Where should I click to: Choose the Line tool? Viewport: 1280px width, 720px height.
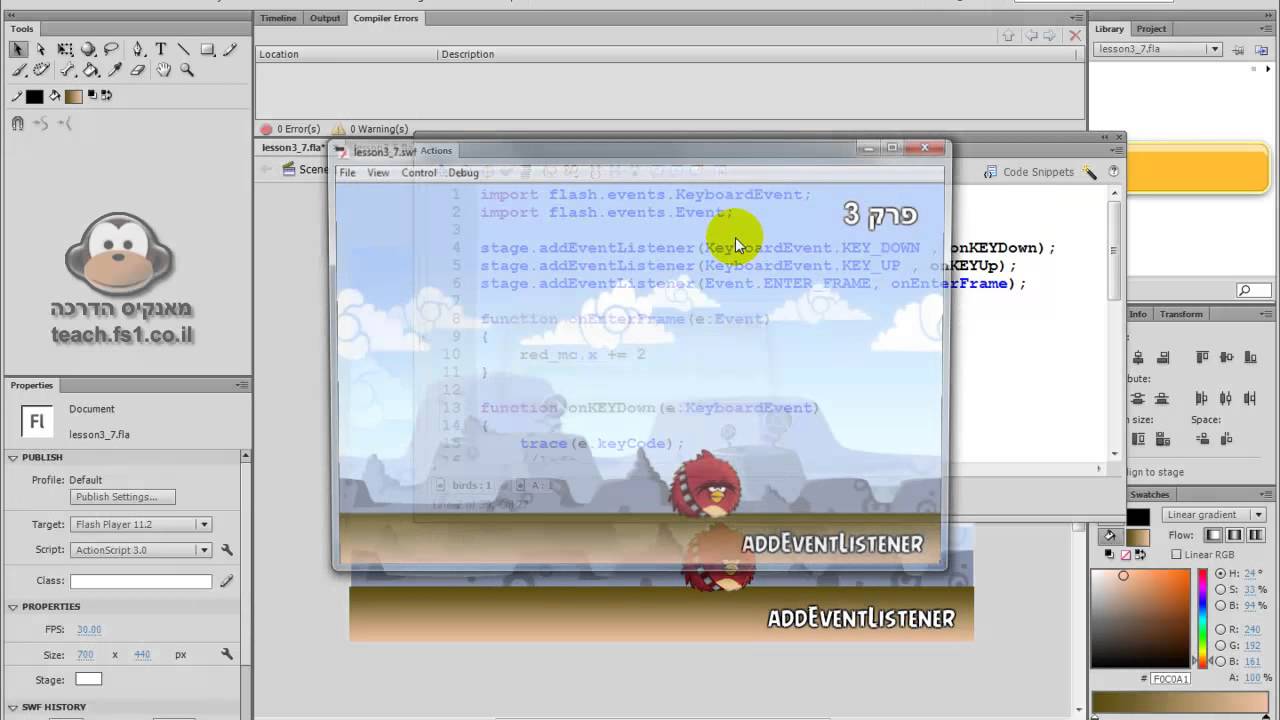184,49
